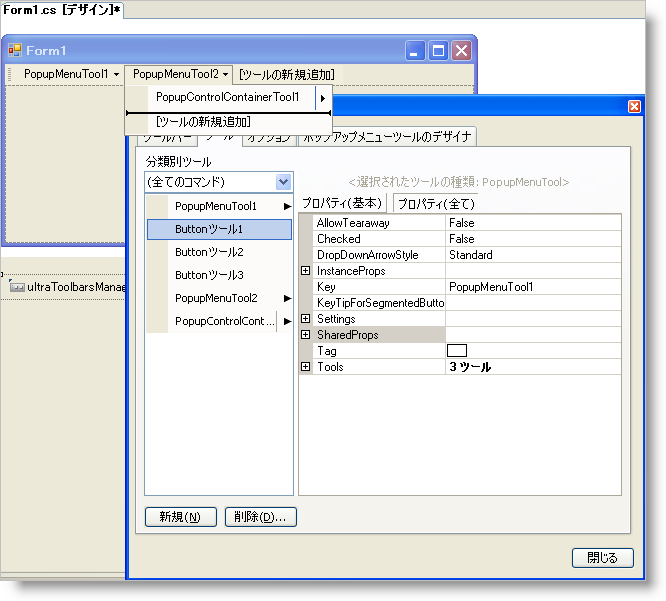The width and height of the screenshot is (666, 601).
Task: Click the 閉じる button
Action: click(x=602, y=558)
